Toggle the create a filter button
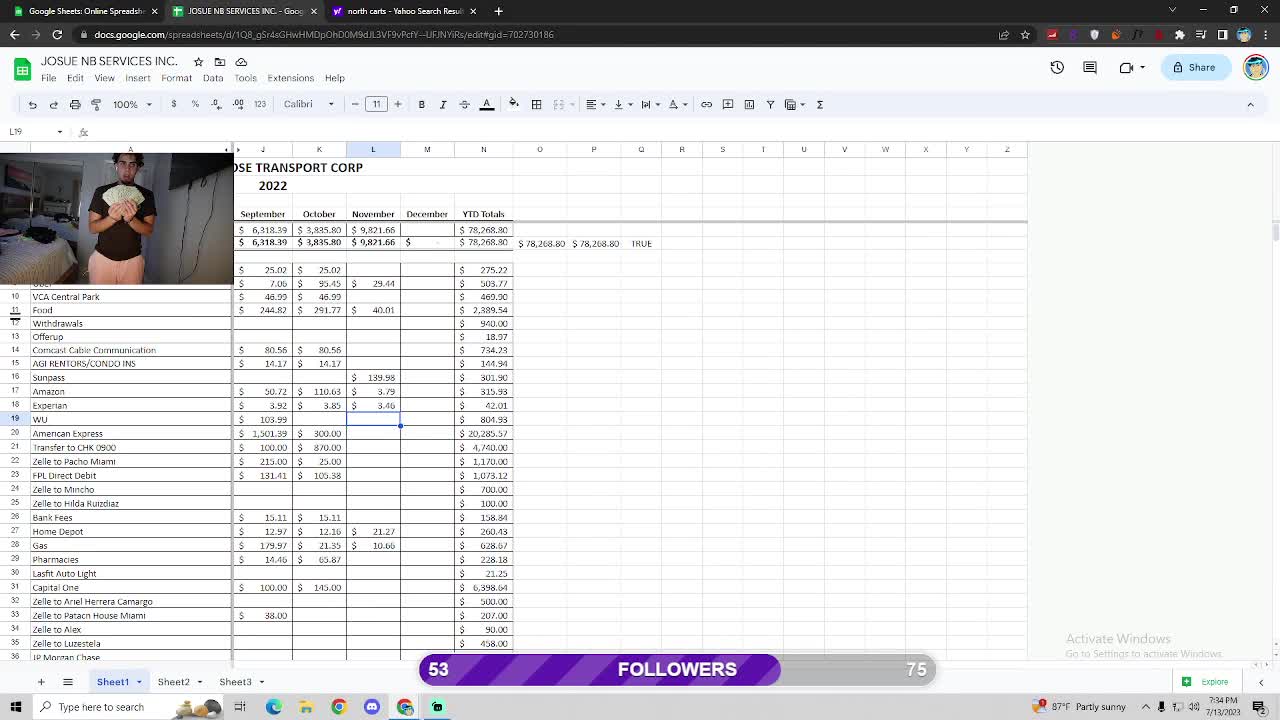The width and height of the screenshot is (1280, 720). [770, 104]
